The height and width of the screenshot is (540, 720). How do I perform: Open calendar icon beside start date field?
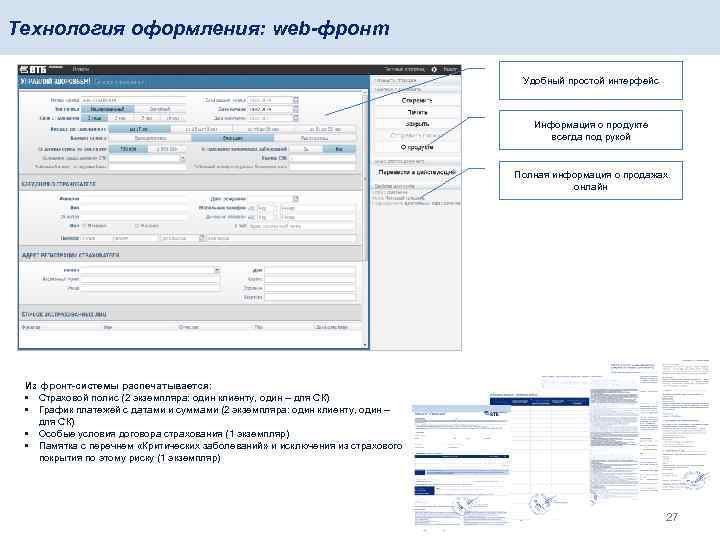296,109
